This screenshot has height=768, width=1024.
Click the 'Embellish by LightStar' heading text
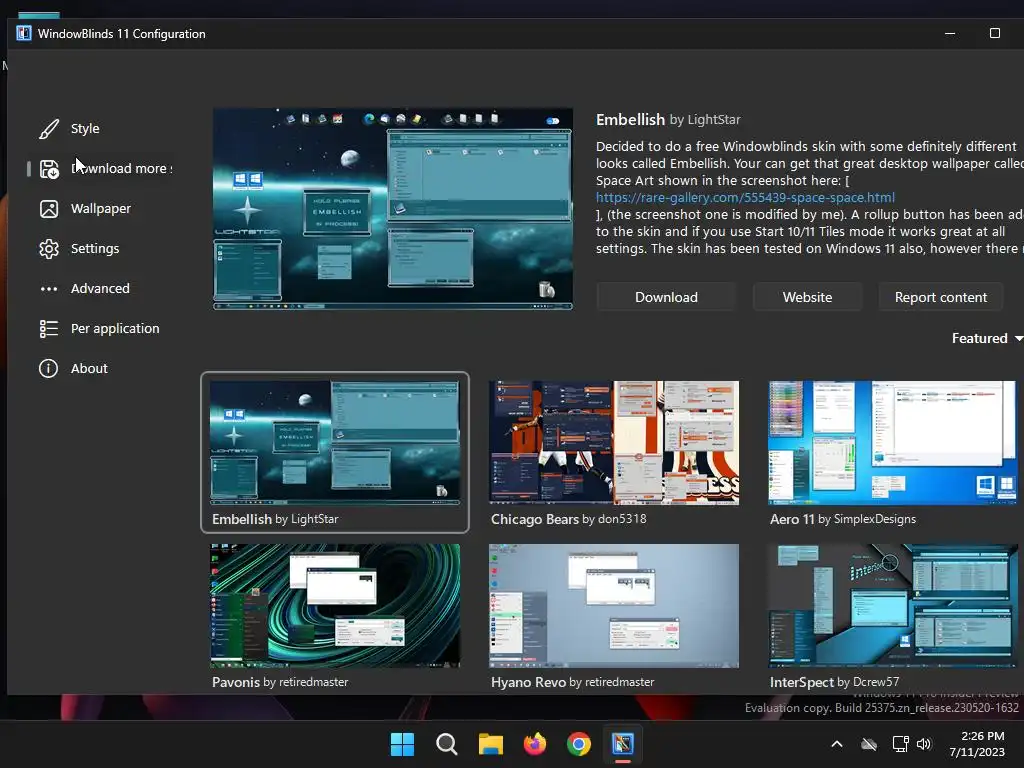click(668, 120)
